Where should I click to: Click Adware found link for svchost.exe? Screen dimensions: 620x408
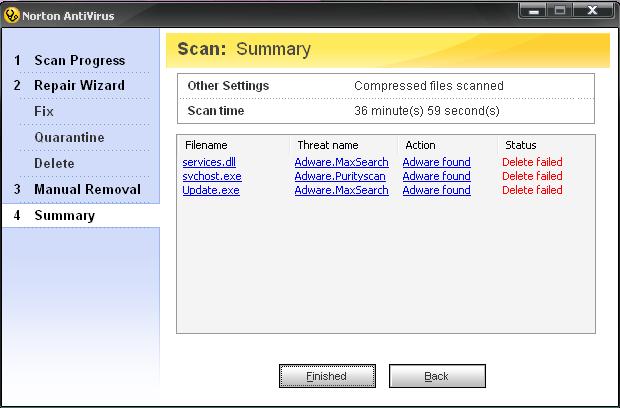(x=437, y=176)
